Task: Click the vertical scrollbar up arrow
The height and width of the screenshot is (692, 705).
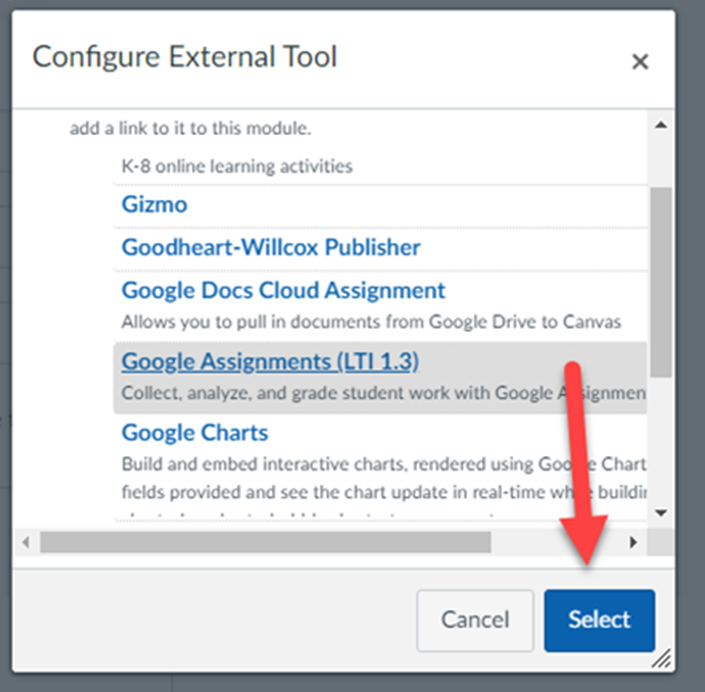Action: 660,126
